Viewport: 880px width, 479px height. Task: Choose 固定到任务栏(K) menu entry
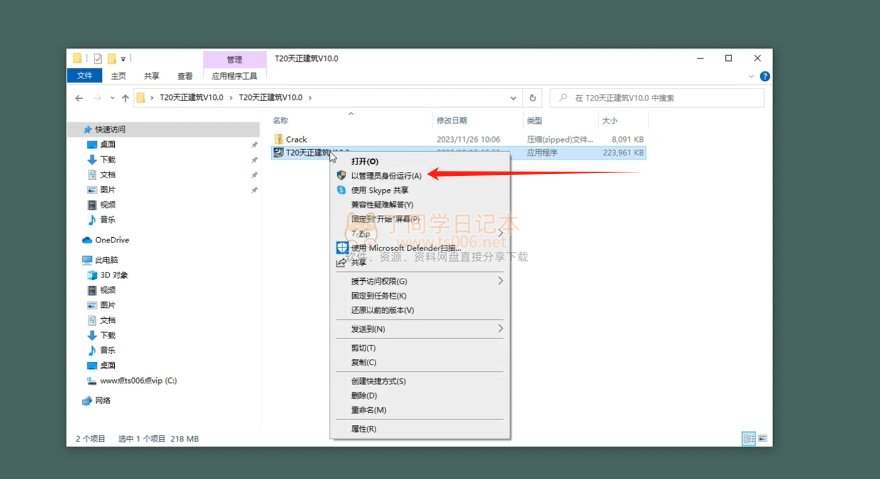click(x=420, y=296)
